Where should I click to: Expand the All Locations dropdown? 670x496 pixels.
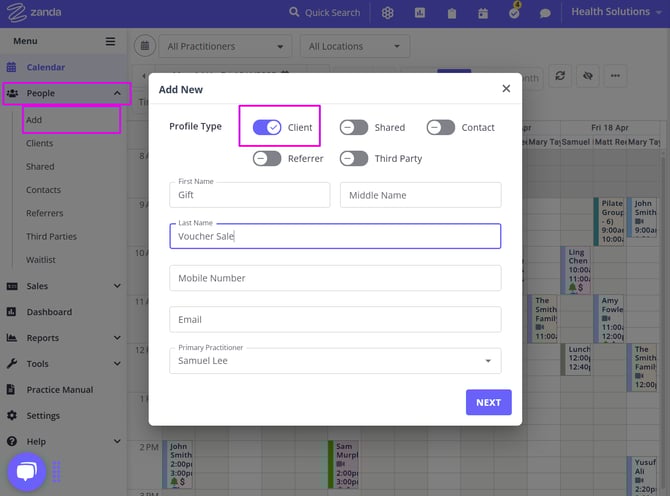(x=355, y=46)
